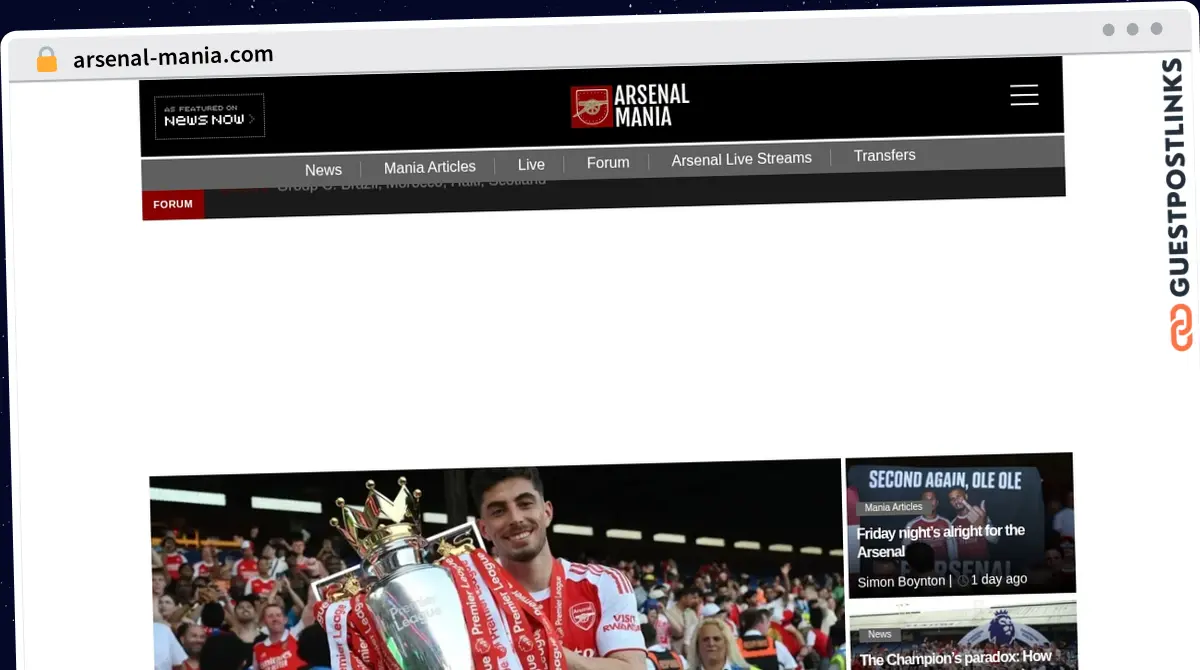Open the News menu item
This screenshot has width=1200, height=670.
323,170
